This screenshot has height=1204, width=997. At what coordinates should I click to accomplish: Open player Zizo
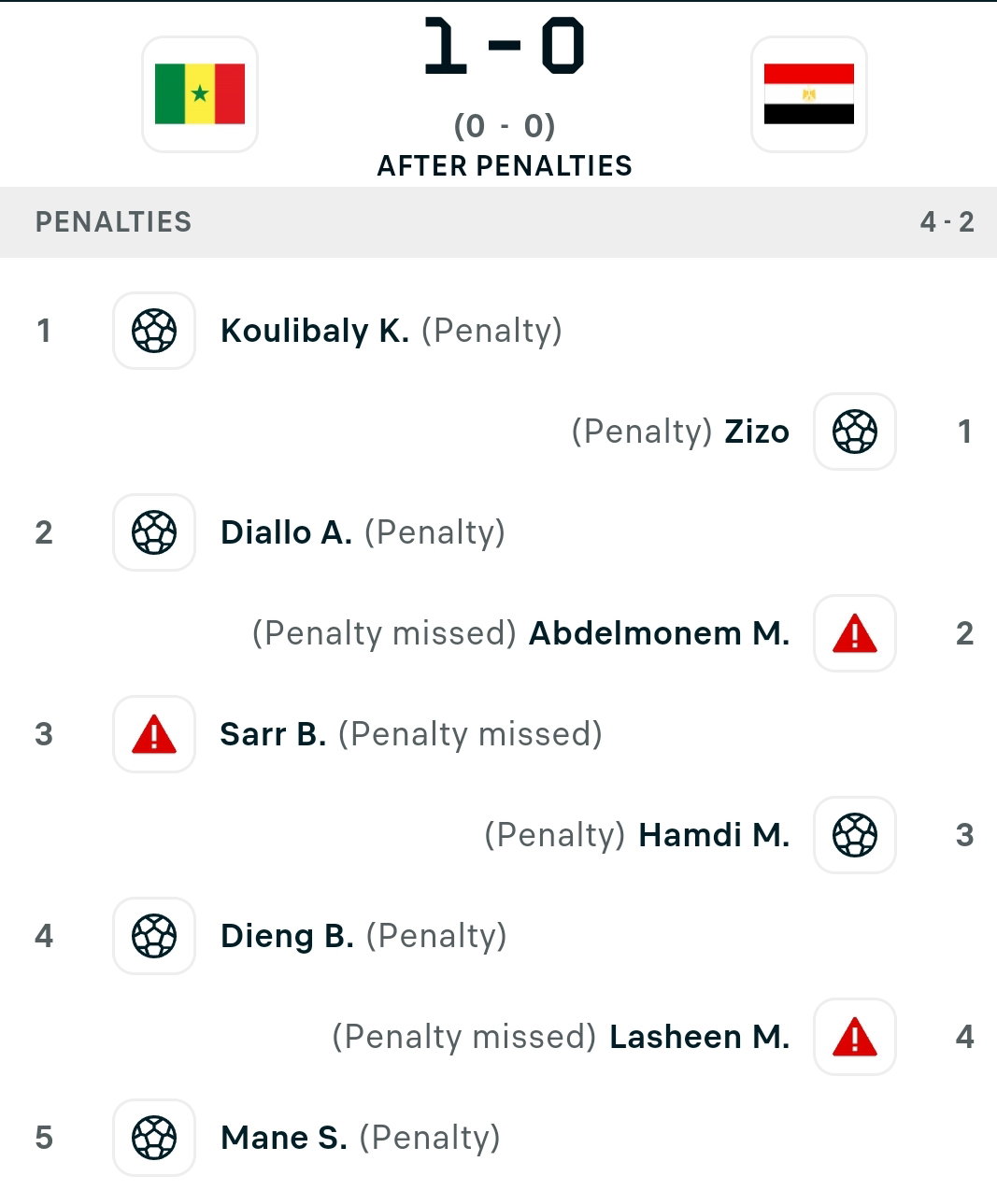pyautogui.click(x=757, y=432)
